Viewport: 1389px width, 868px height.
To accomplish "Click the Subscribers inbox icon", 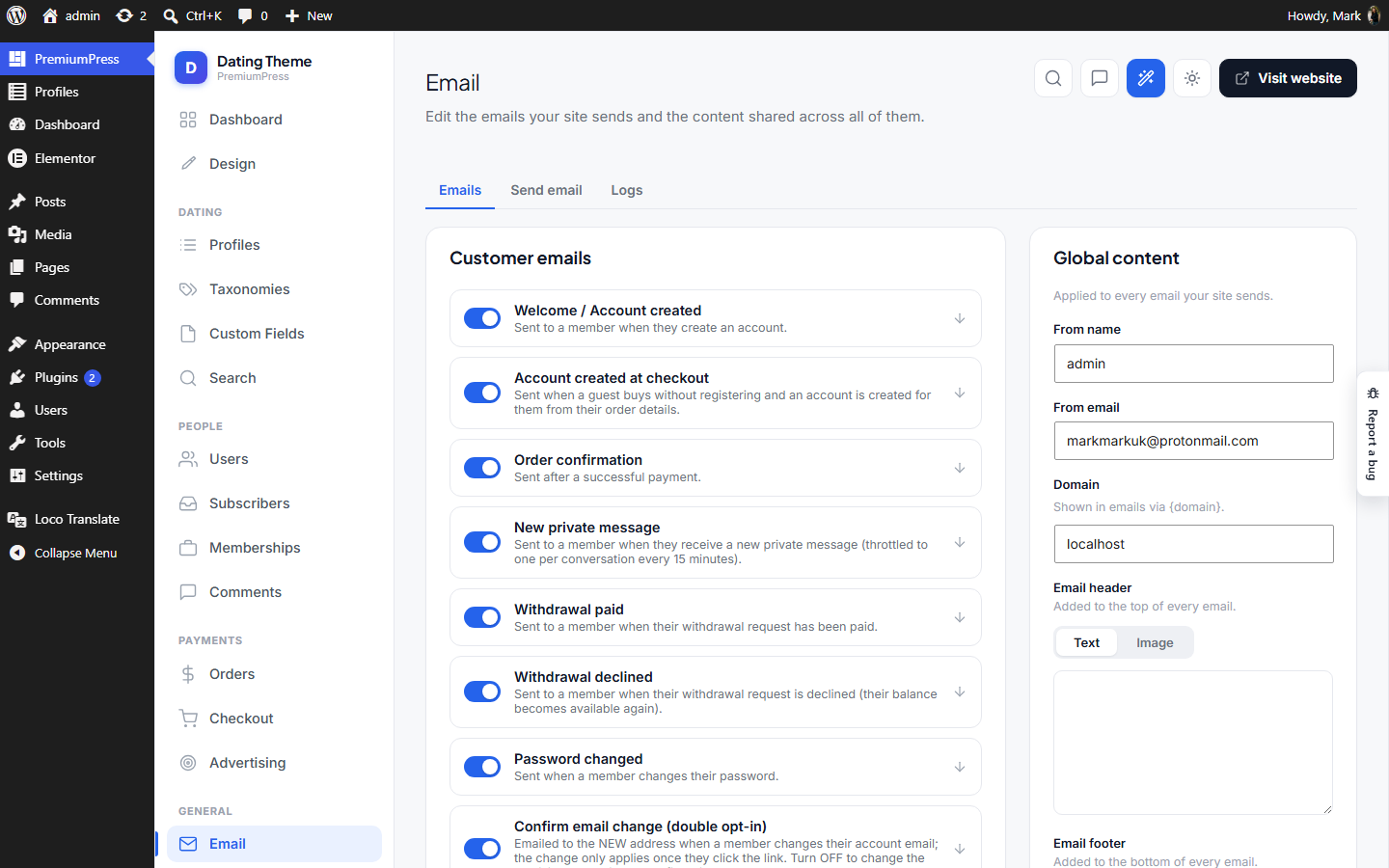I will [188, 503].
